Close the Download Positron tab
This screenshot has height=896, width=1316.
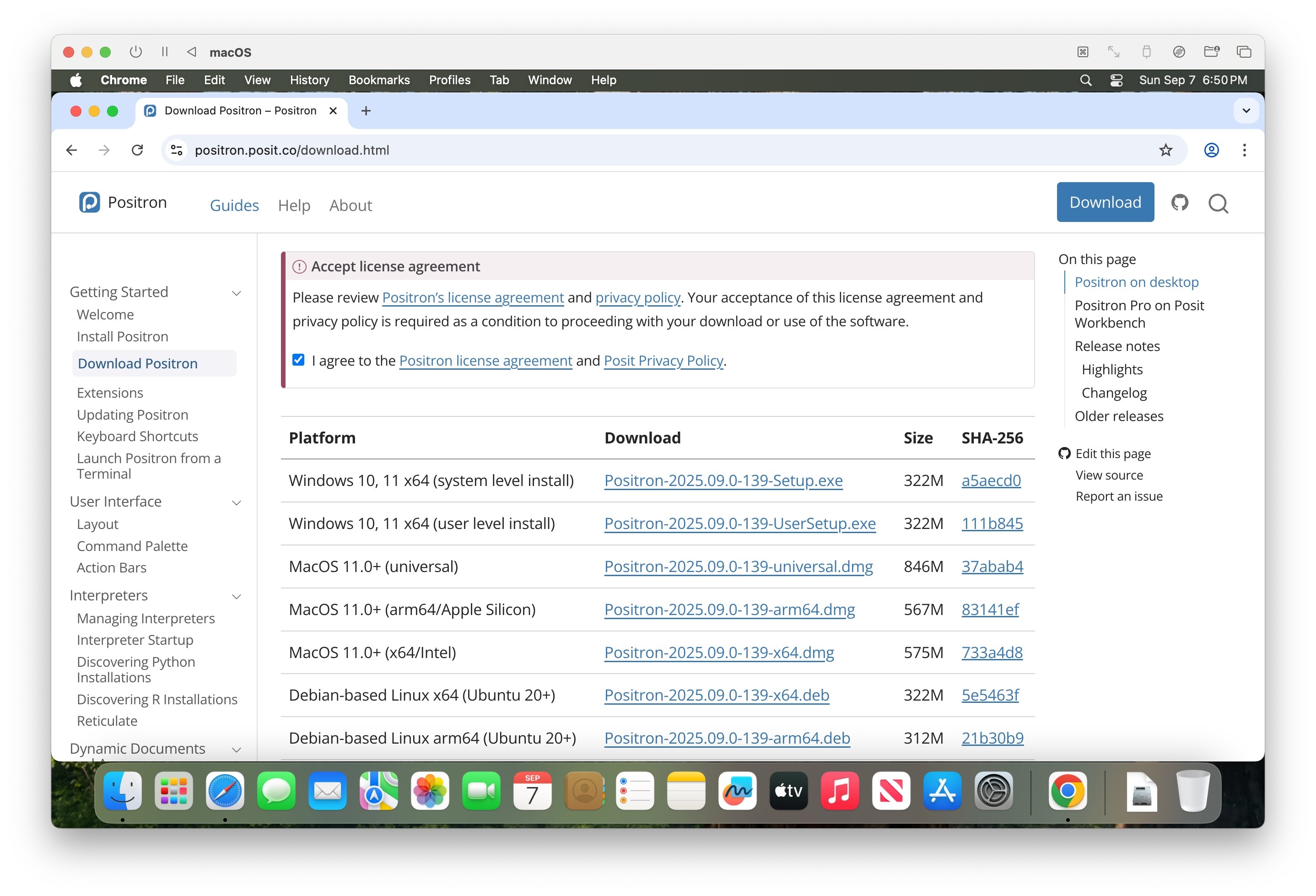(334, 111)
